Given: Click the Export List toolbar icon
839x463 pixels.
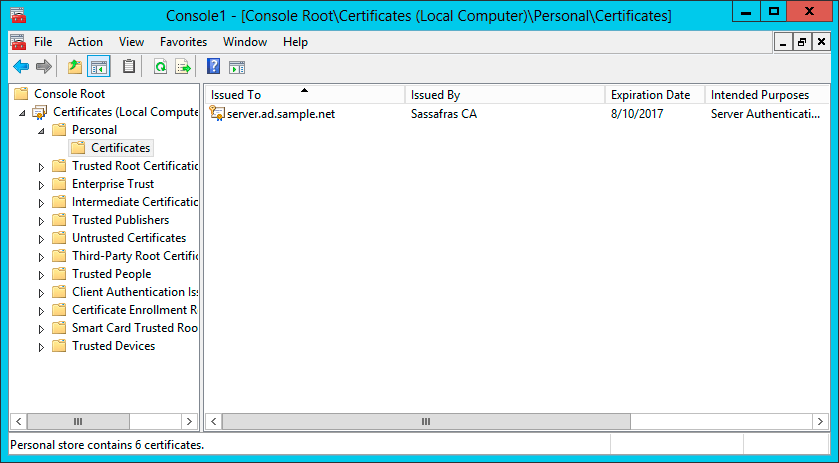Looking at the screenshot, I should pos(183,67).
